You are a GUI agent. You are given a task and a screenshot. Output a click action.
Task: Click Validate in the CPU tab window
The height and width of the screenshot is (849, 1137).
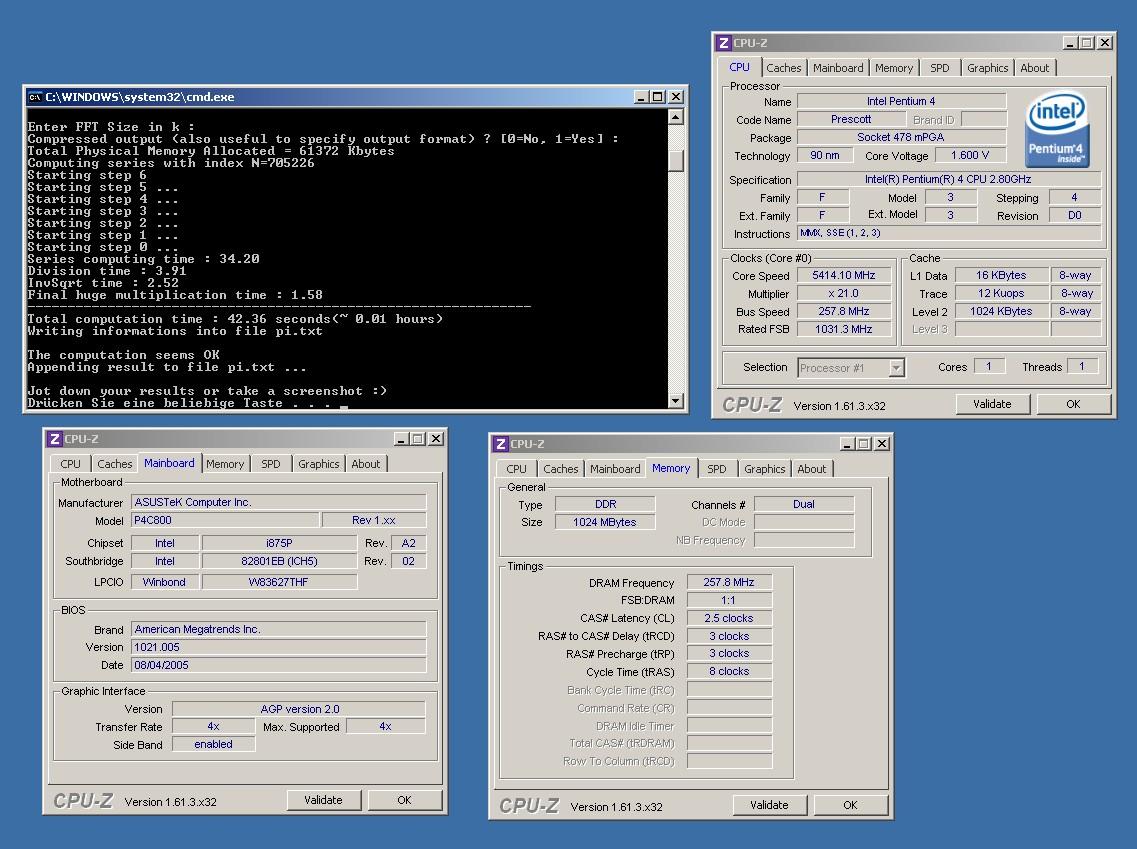pos(992,404)
